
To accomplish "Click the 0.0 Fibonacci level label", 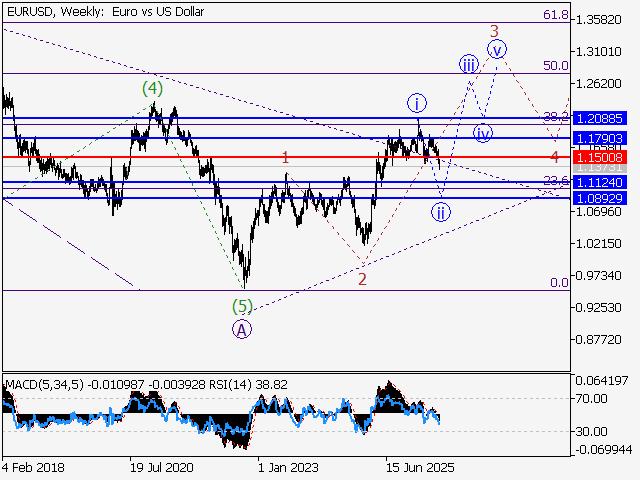I will coord(559,282).
